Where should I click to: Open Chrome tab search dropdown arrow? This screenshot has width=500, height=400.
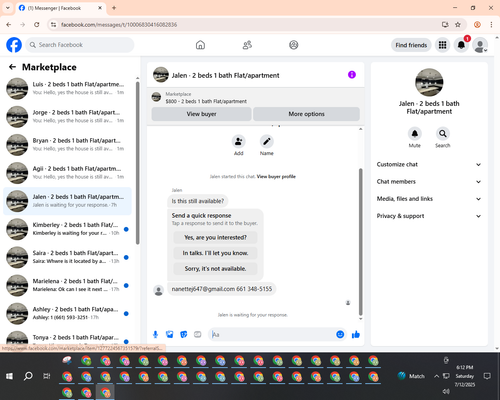[x=8, y=8]
